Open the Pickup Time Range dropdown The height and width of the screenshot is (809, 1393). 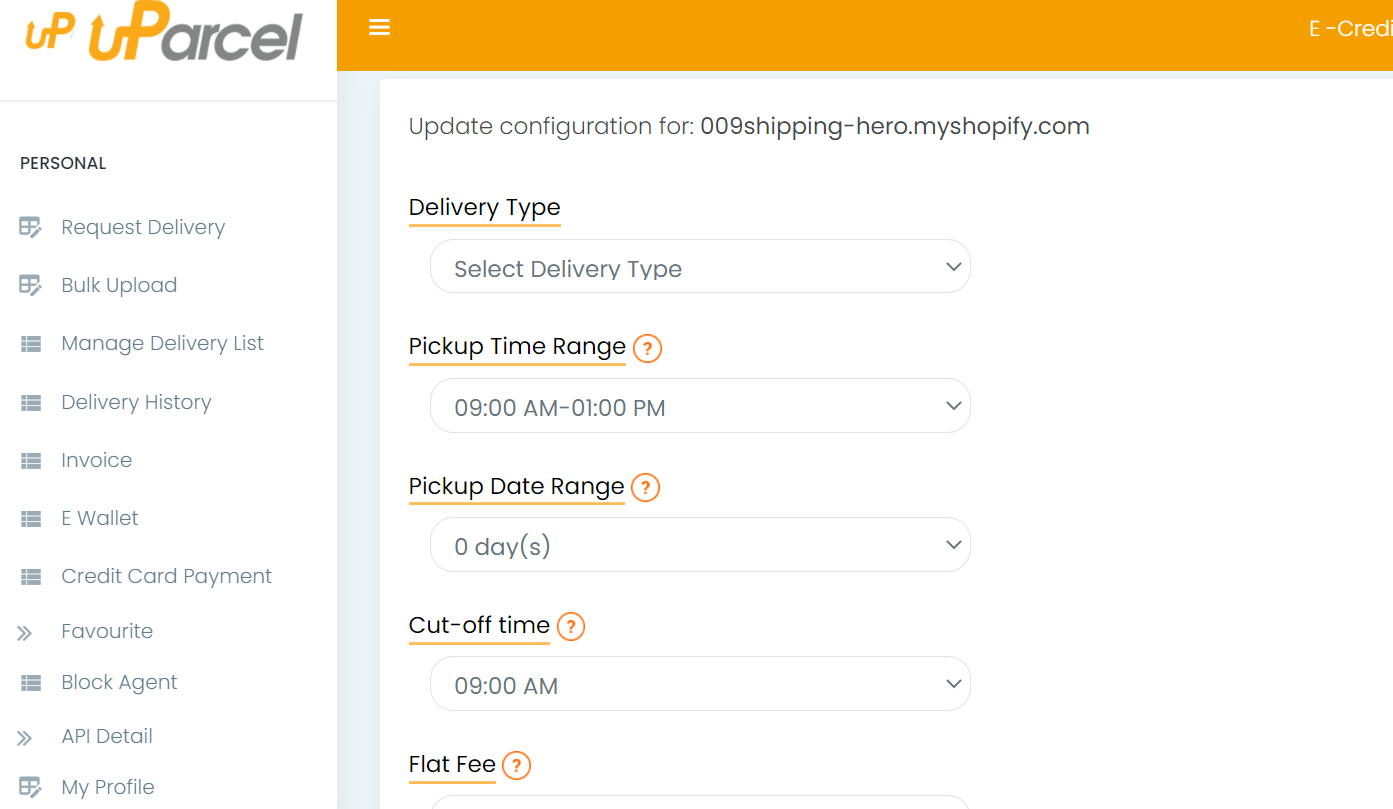pos(699,405)
